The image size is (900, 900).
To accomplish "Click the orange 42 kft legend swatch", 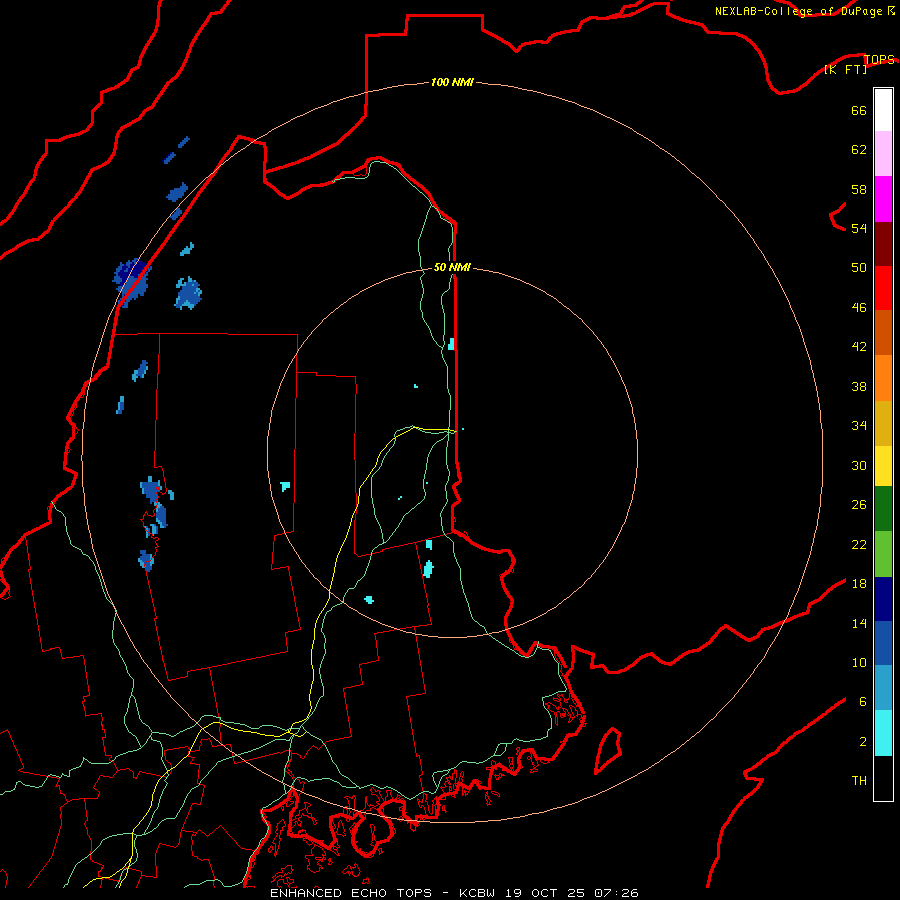I will (x=883, y=377).
